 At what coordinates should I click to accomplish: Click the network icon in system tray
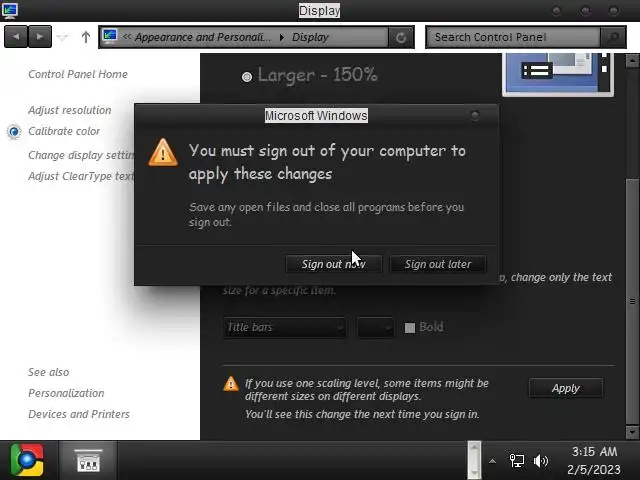pyautogui.click(x=516, y=461)
